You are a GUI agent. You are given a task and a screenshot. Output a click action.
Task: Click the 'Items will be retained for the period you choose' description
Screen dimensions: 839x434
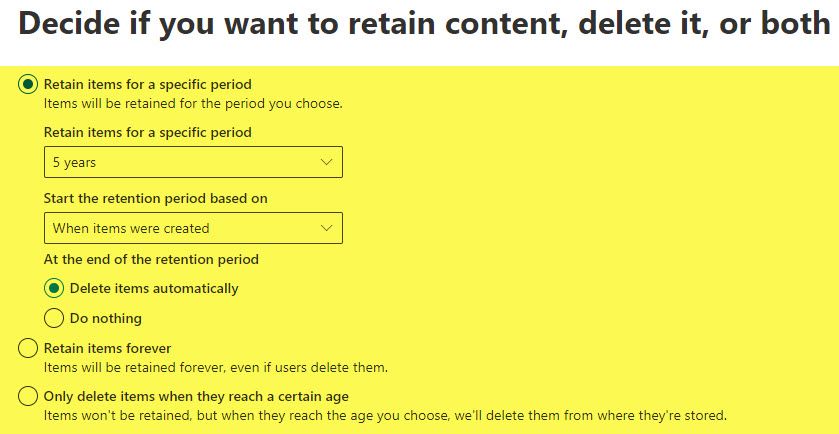pyautogui.click(x=193, y=103)
